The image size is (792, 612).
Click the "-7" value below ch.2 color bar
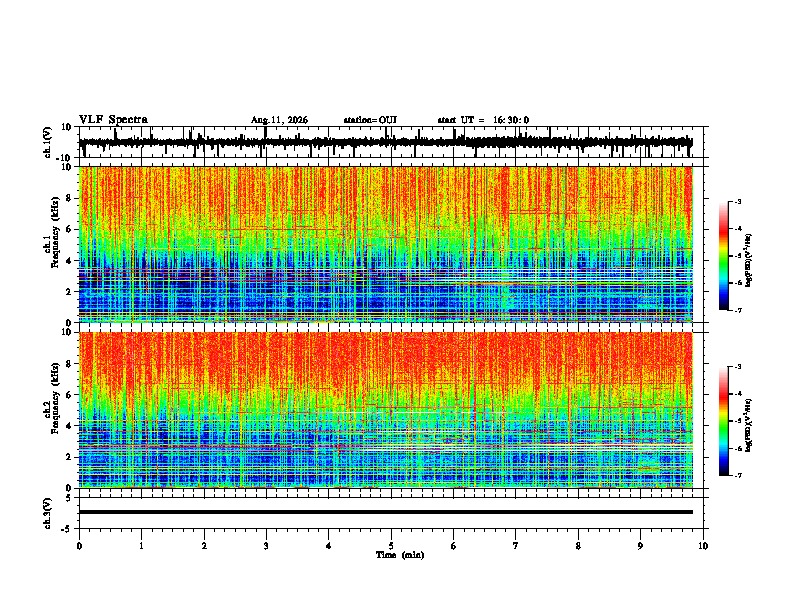pyautogui.click(x=738, y=476)
